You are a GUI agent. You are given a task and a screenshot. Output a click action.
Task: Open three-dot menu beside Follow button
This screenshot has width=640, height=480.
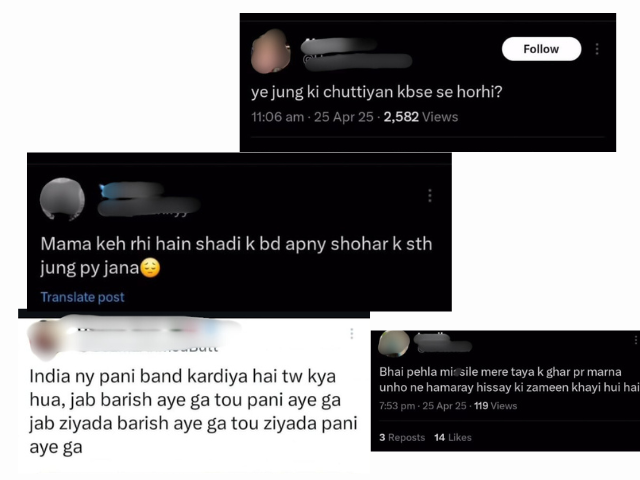(597, 49)
